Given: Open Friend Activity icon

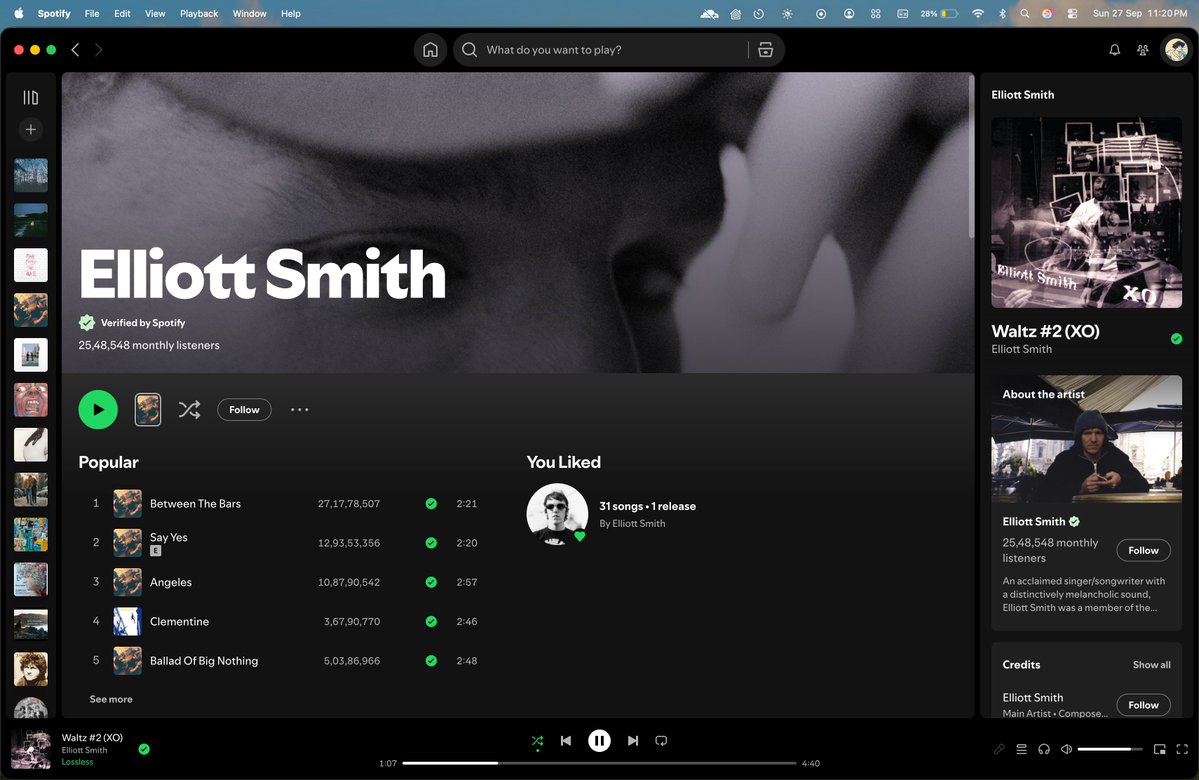Looking at the screenshot, I should pos(1142,50).
